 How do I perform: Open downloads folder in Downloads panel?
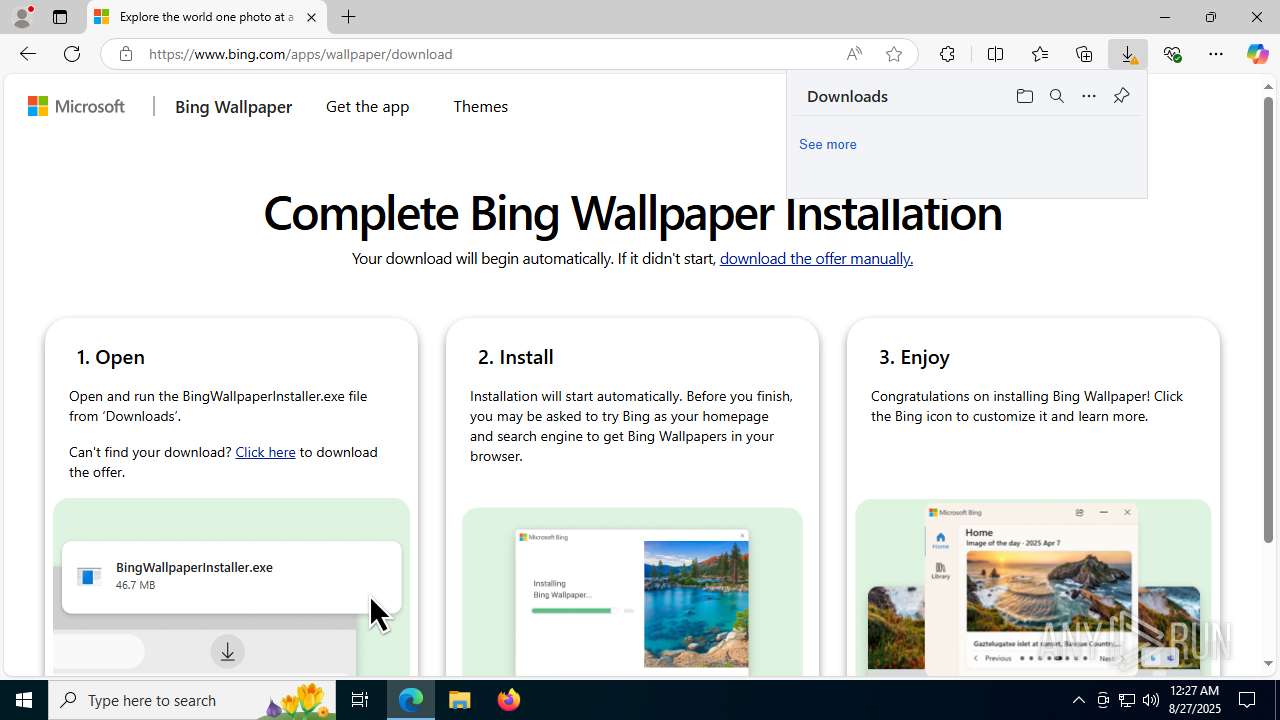[1024, 96]
